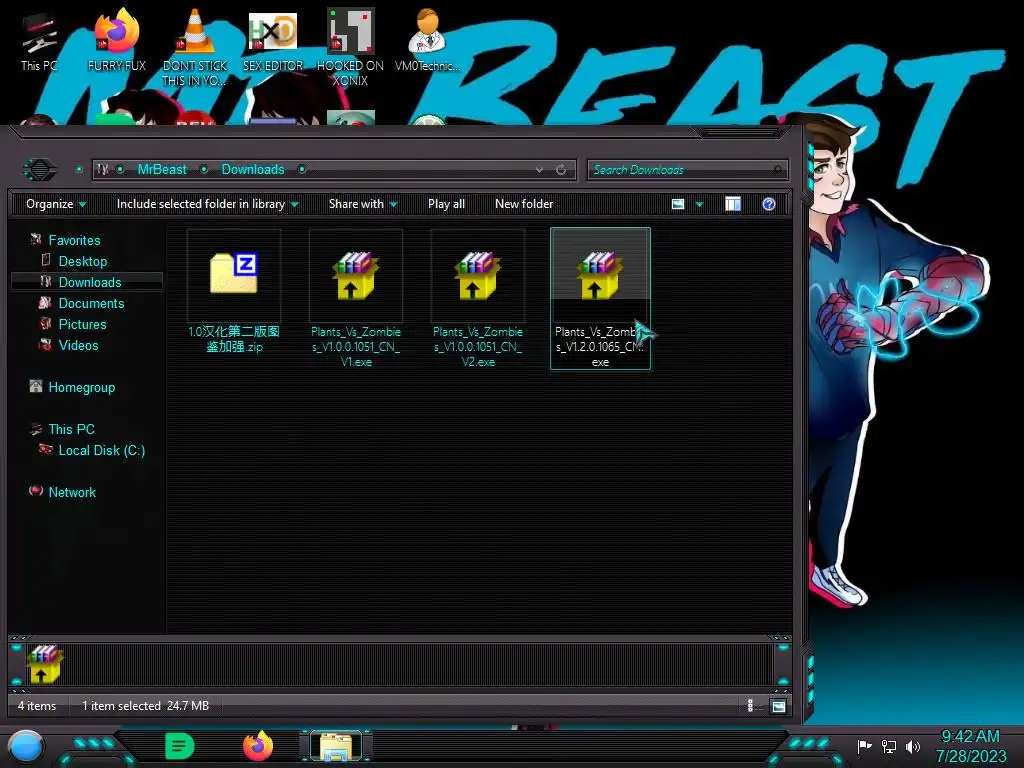Select Plants_Vs_Zombies_V1.0.0.1051_CN_V1.exe icon

pos(356,275)
